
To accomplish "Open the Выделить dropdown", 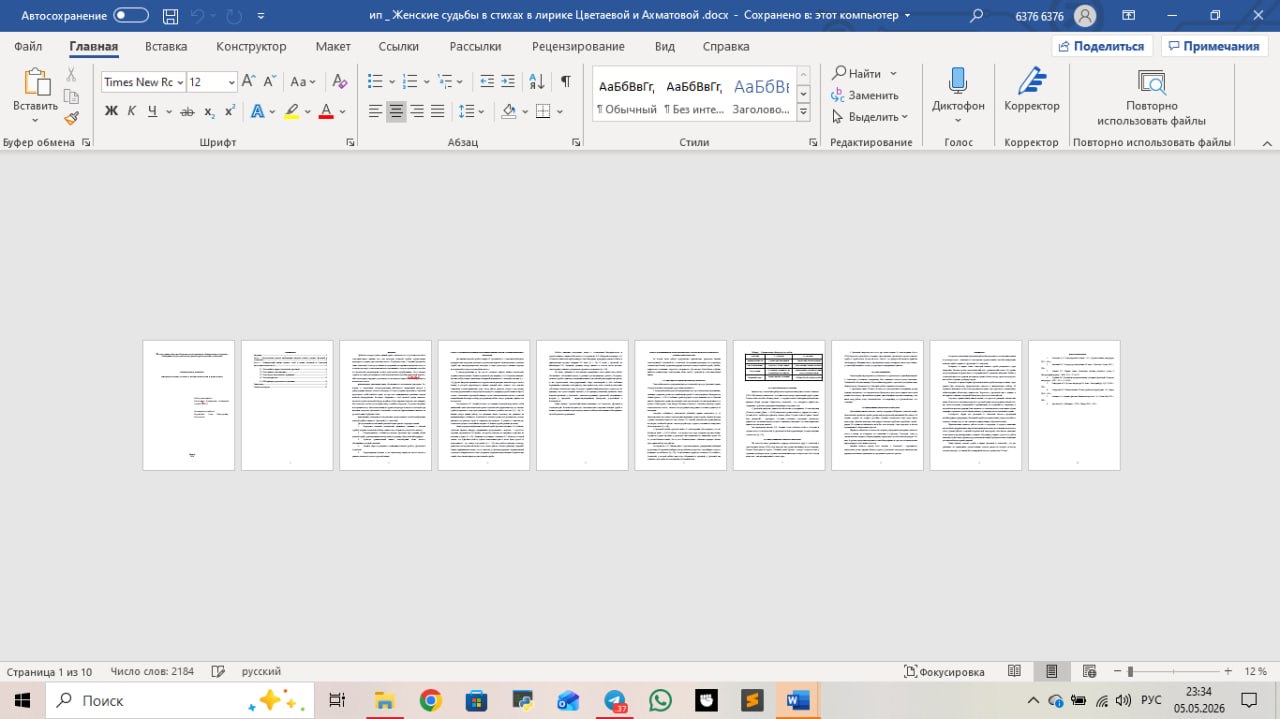I will 870,117.
